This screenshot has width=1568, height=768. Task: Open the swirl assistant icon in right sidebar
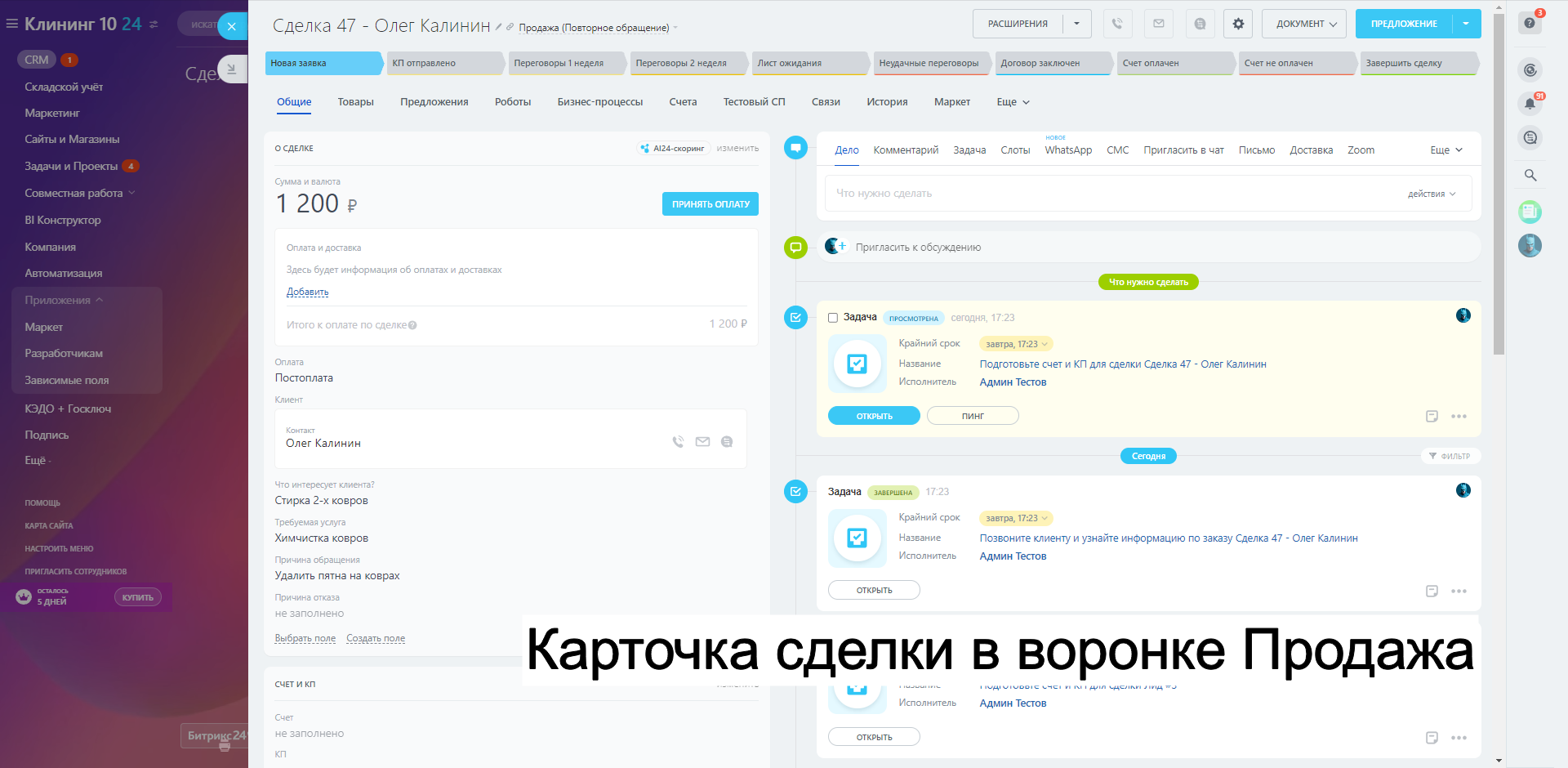tap(1530, 70)
